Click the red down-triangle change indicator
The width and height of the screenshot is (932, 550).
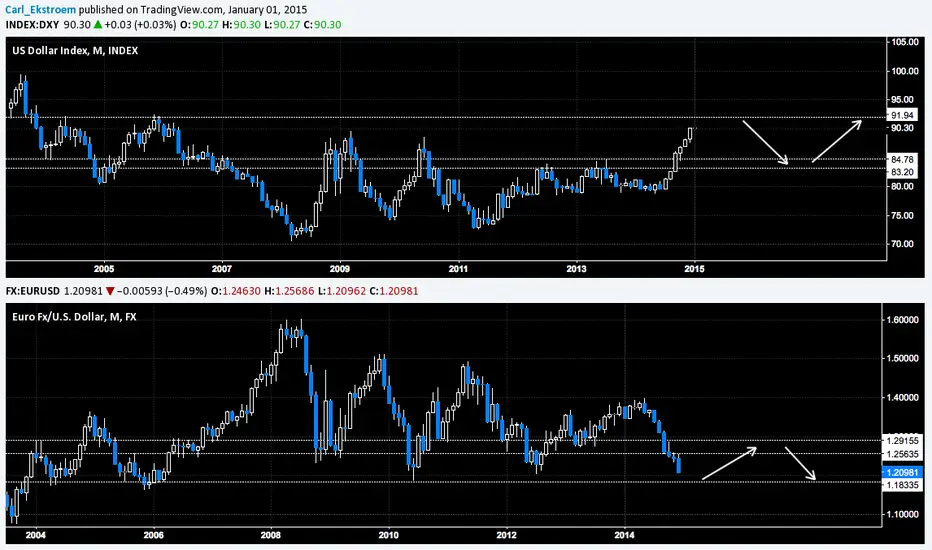point(110,291)
